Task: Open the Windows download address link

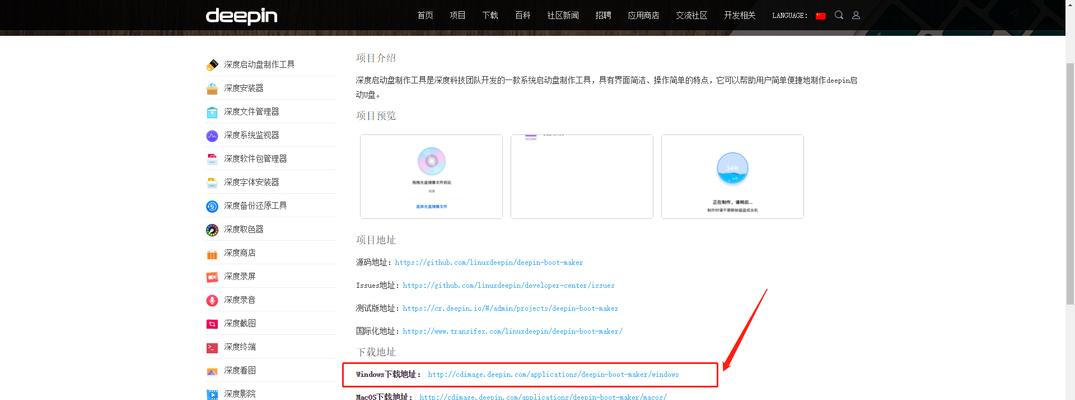Action: point(553,375)
